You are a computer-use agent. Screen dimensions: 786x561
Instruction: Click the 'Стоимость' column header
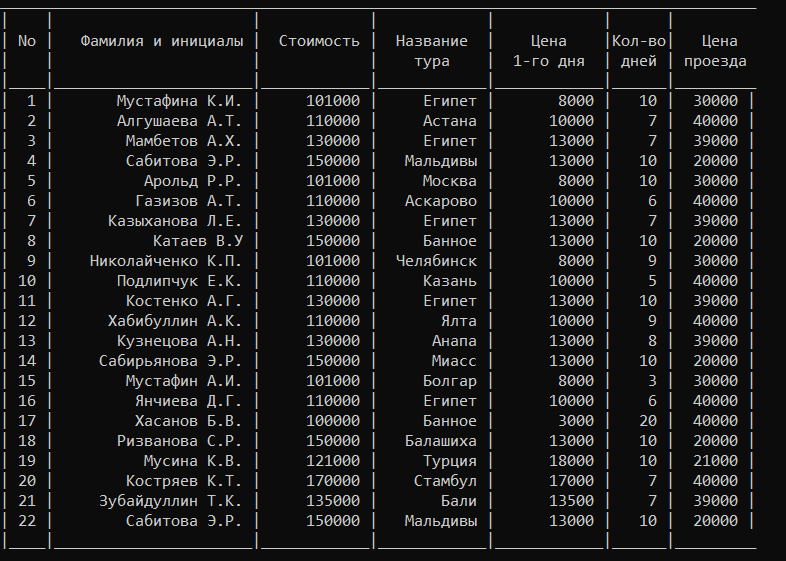point(319,41)
